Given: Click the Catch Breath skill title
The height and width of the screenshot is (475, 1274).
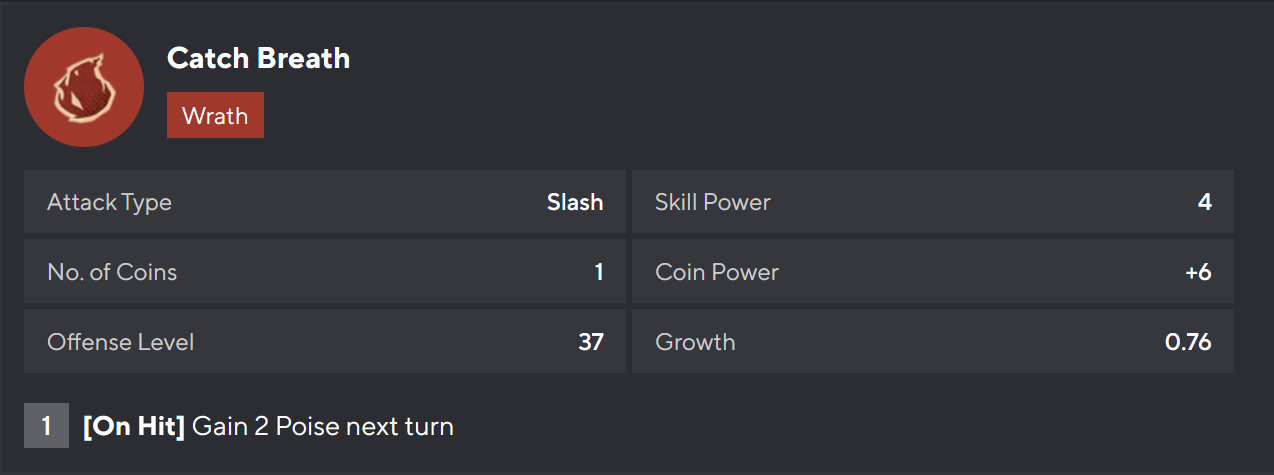Looking at the screenshot, I should click(x=258, y=58).
